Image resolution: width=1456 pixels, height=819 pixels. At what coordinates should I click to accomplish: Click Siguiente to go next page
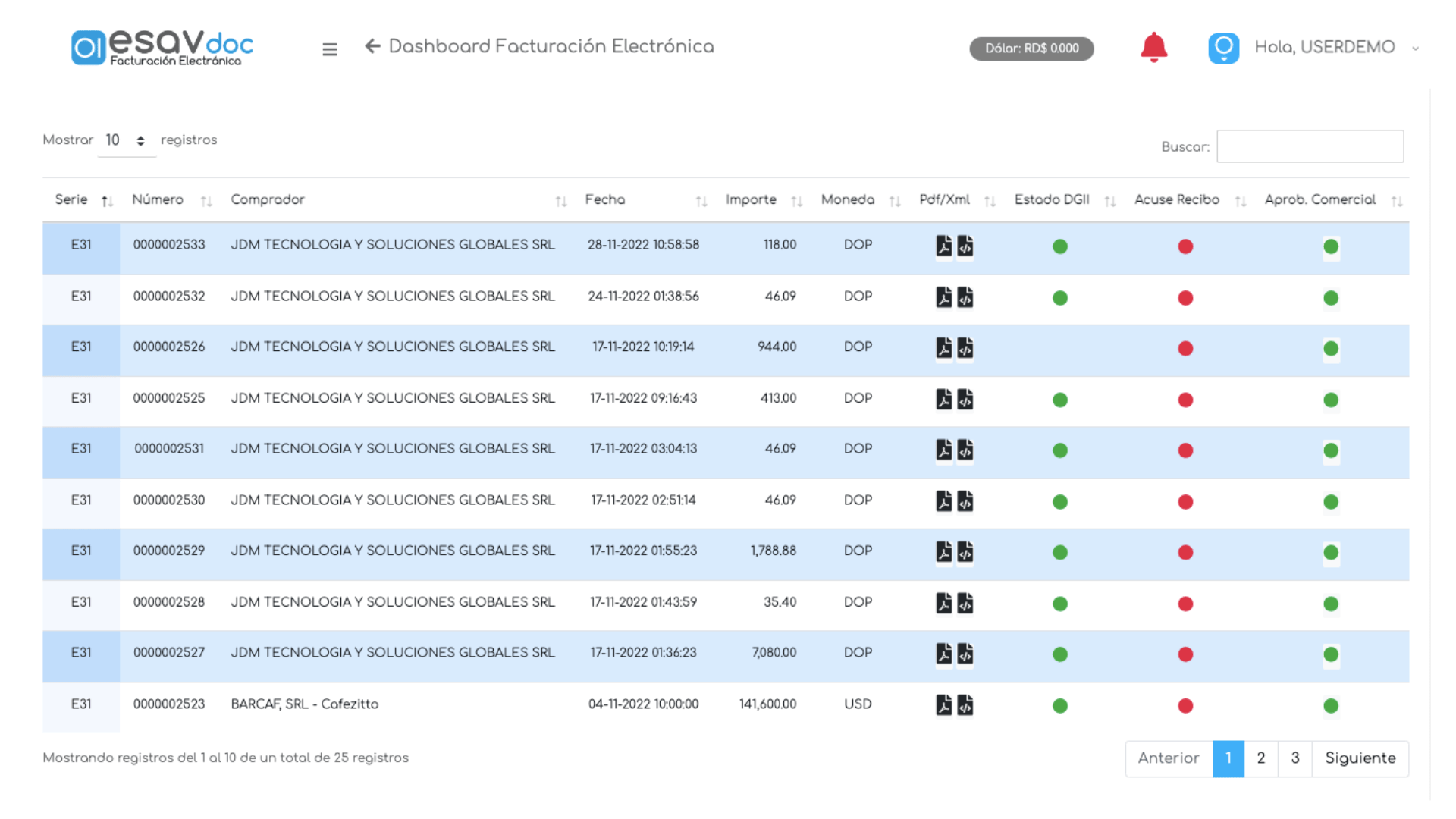(1360, 758)
